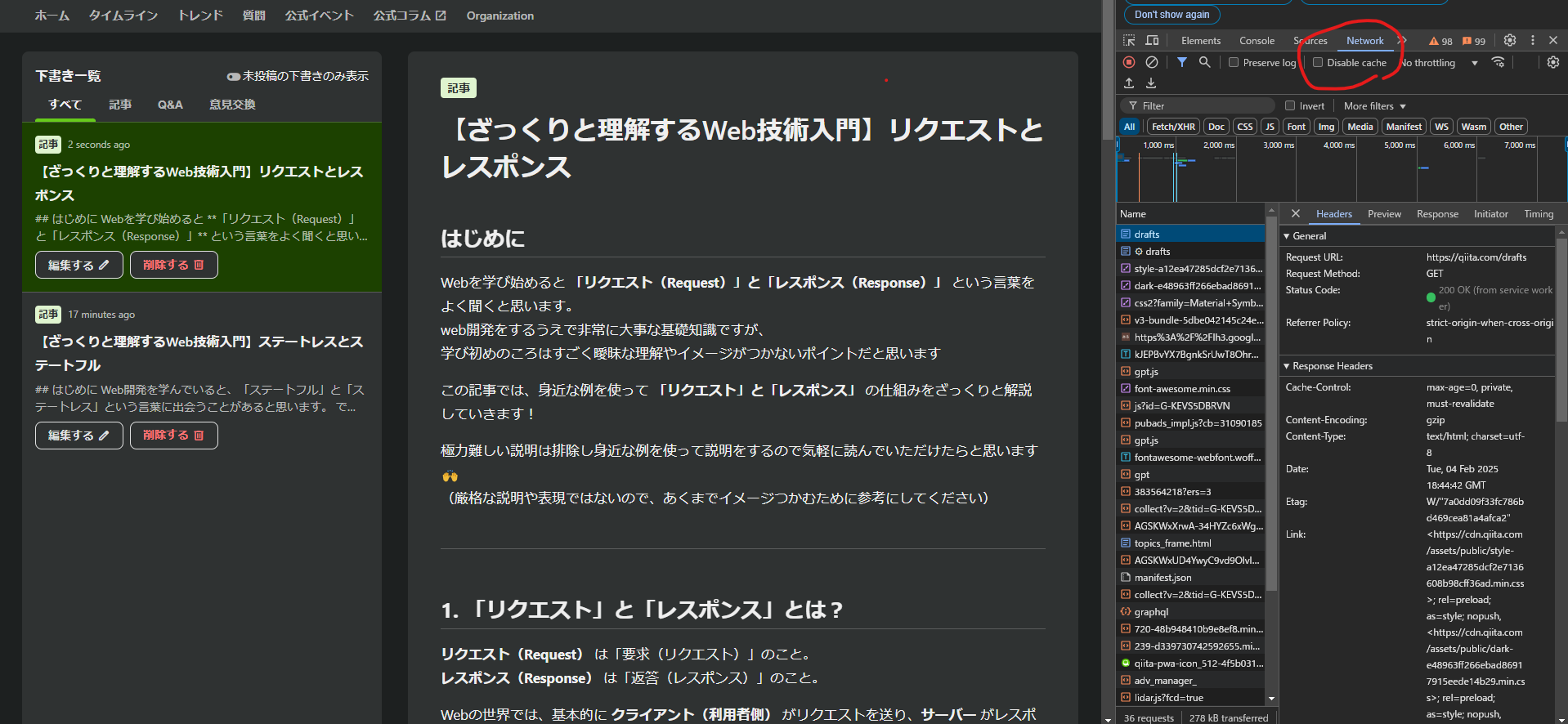Clear the network log

coord(1151,62)
